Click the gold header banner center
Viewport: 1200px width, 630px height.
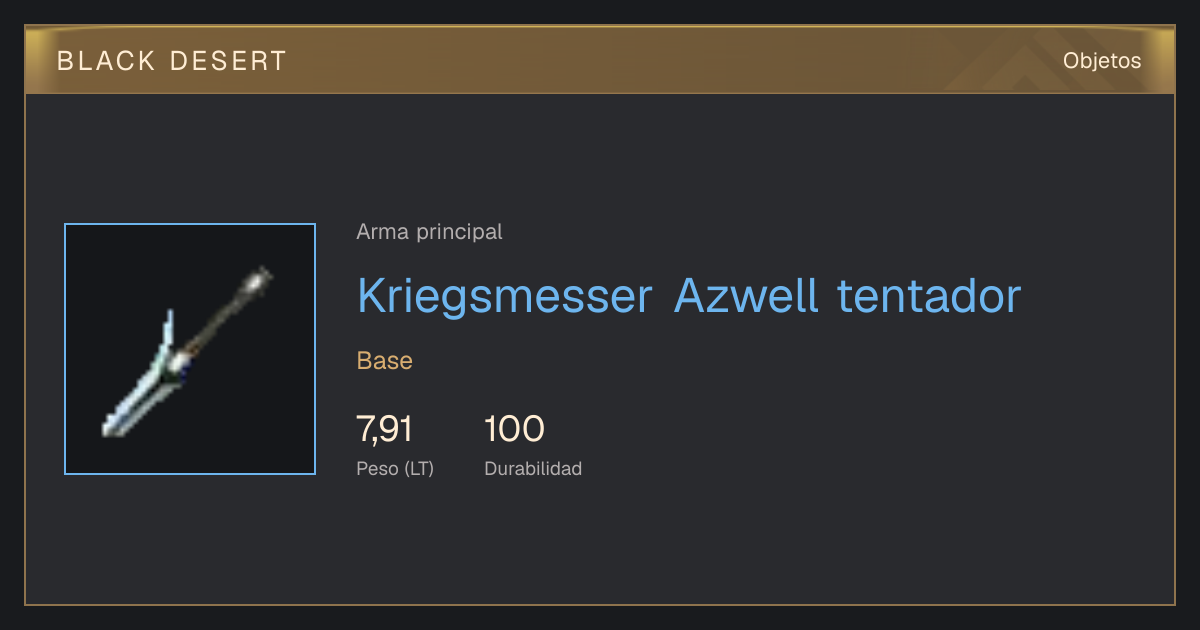[x=600, y=60]
